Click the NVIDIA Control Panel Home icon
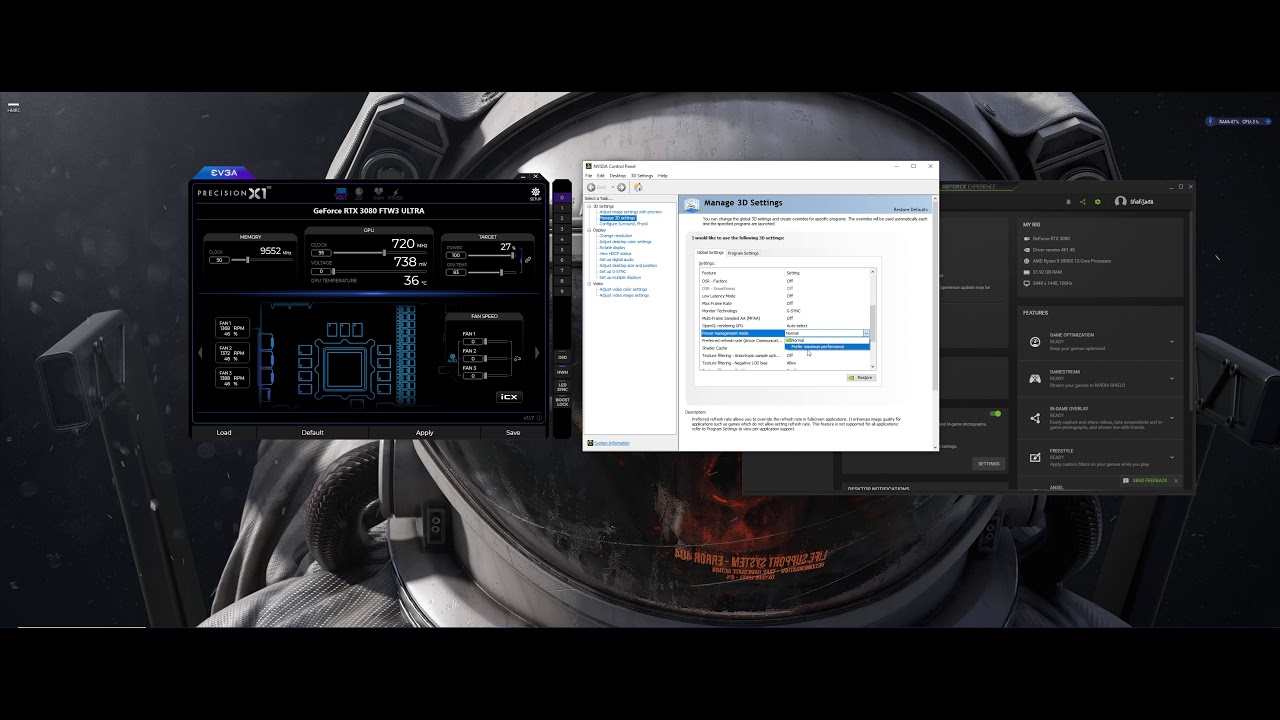This screenshot has height=720, width=1280. (638, 187)
